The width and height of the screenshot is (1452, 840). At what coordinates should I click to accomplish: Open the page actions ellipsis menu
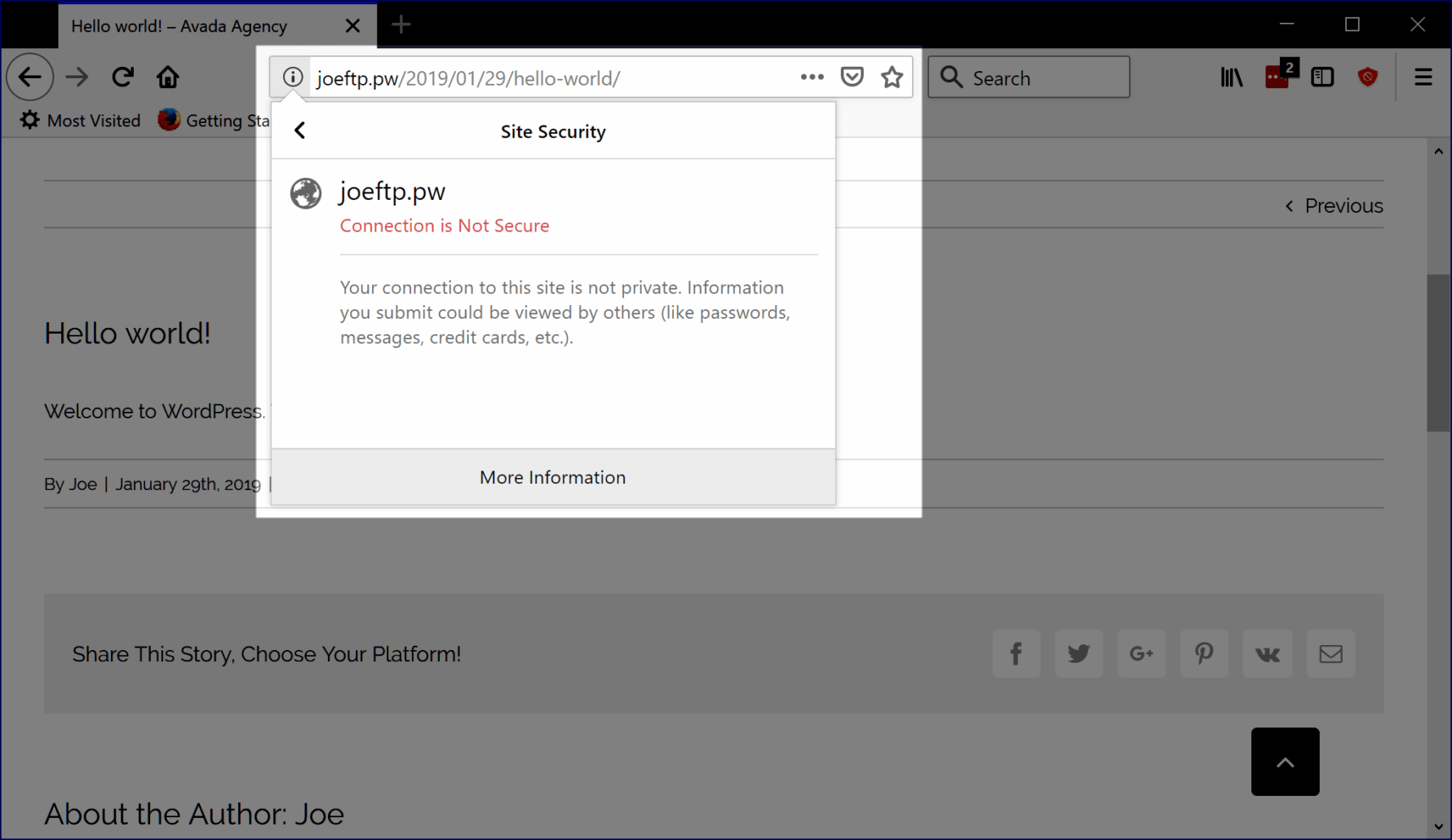coord(812,76)
